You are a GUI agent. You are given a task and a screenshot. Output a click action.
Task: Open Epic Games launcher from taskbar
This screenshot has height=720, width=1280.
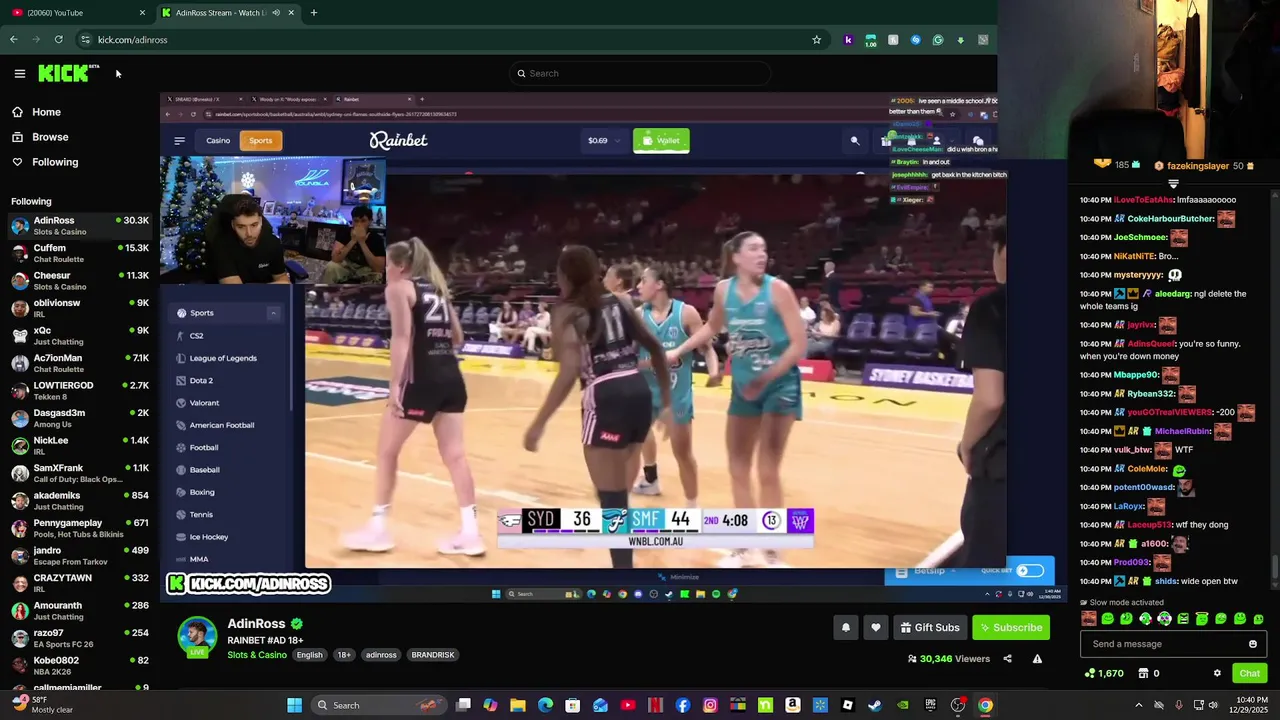click(930, 705)
